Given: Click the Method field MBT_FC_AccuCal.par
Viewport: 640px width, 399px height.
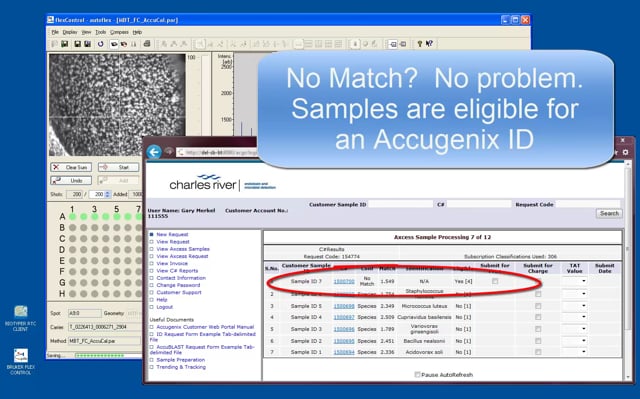Looking at the screenshot, I should click(x=104, y=341).
